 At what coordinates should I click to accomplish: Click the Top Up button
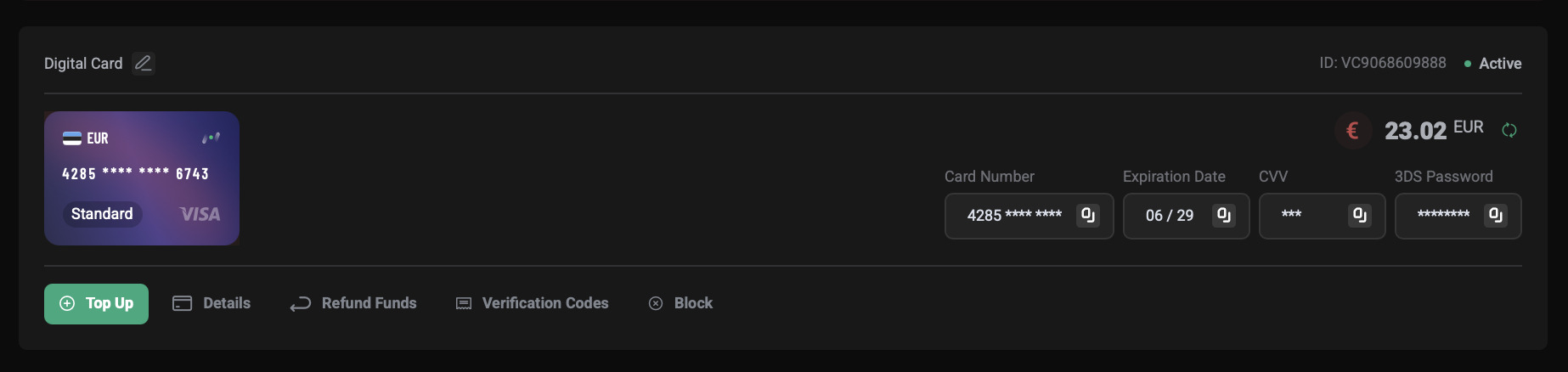pyautogui.click(x=96, y=303)
